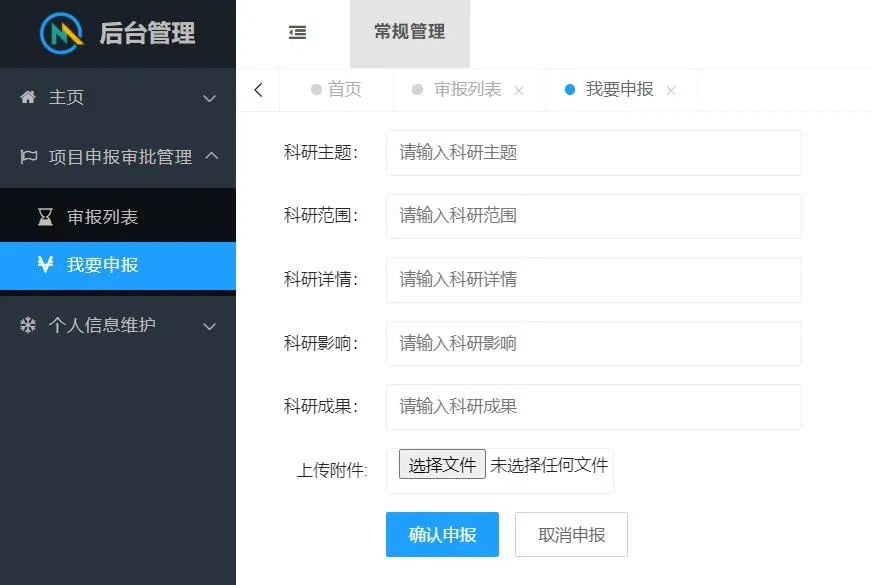This screenshot has height=585, width=873.
Task: Click the 科研影响 label
Action: [321, 343]
